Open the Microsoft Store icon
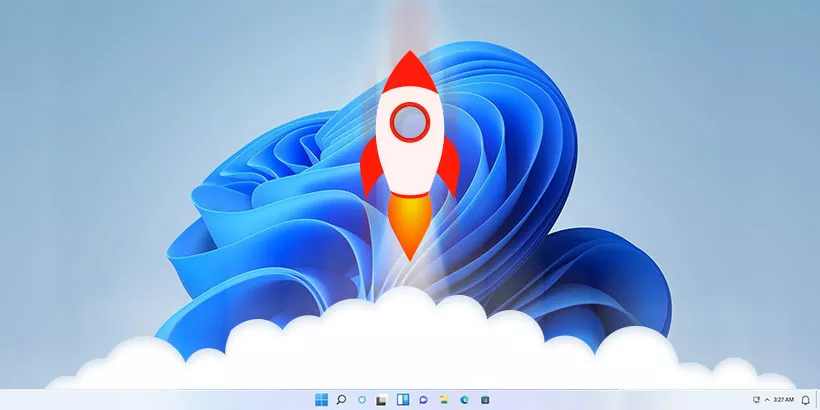Image resolution: width=820 pixels, height=410 pixels. [485, 400]
